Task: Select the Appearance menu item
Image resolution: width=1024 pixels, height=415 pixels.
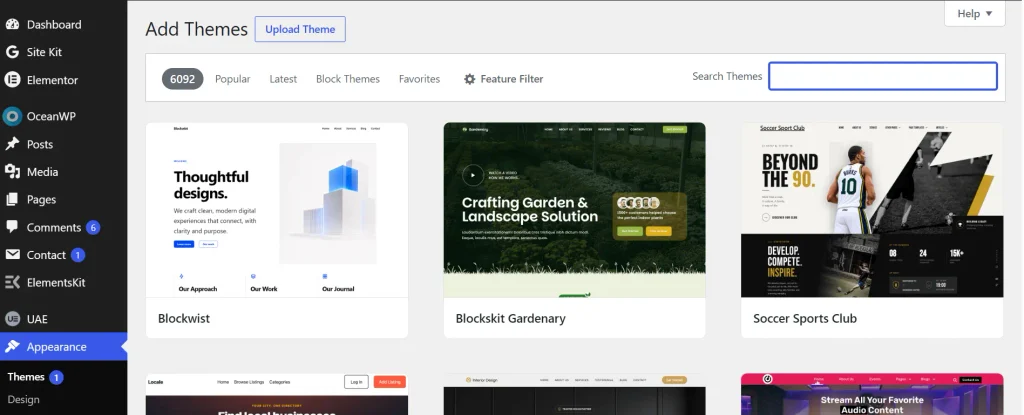Action: (x=63, y=346)
